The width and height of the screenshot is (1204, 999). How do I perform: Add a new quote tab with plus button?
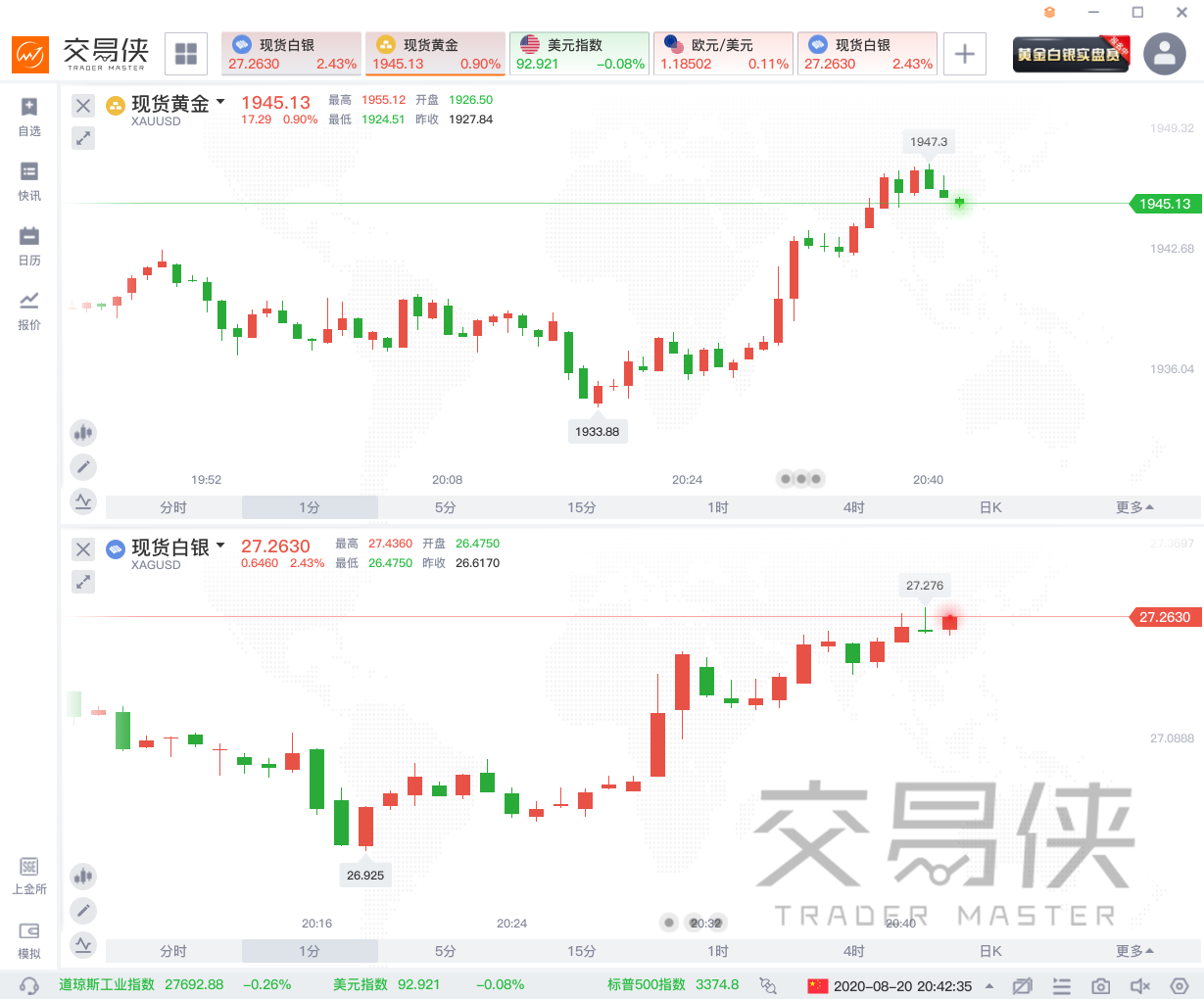click(965, 53)
